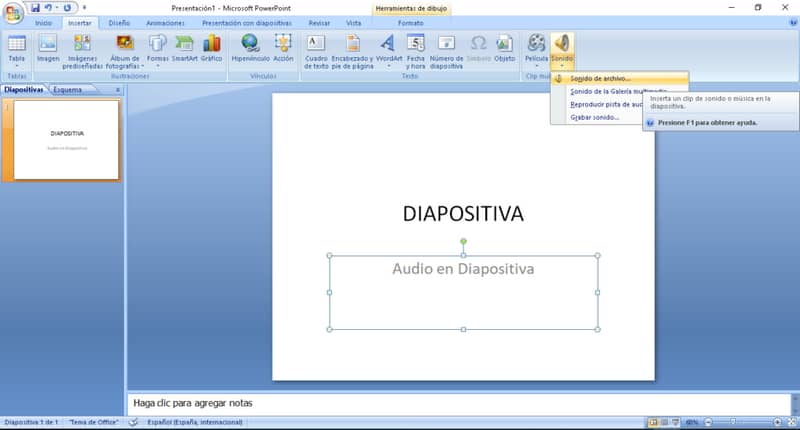Screen dimensions: 800x430
Task: Close the slides pane with its X
Action: tap(117, 90)
